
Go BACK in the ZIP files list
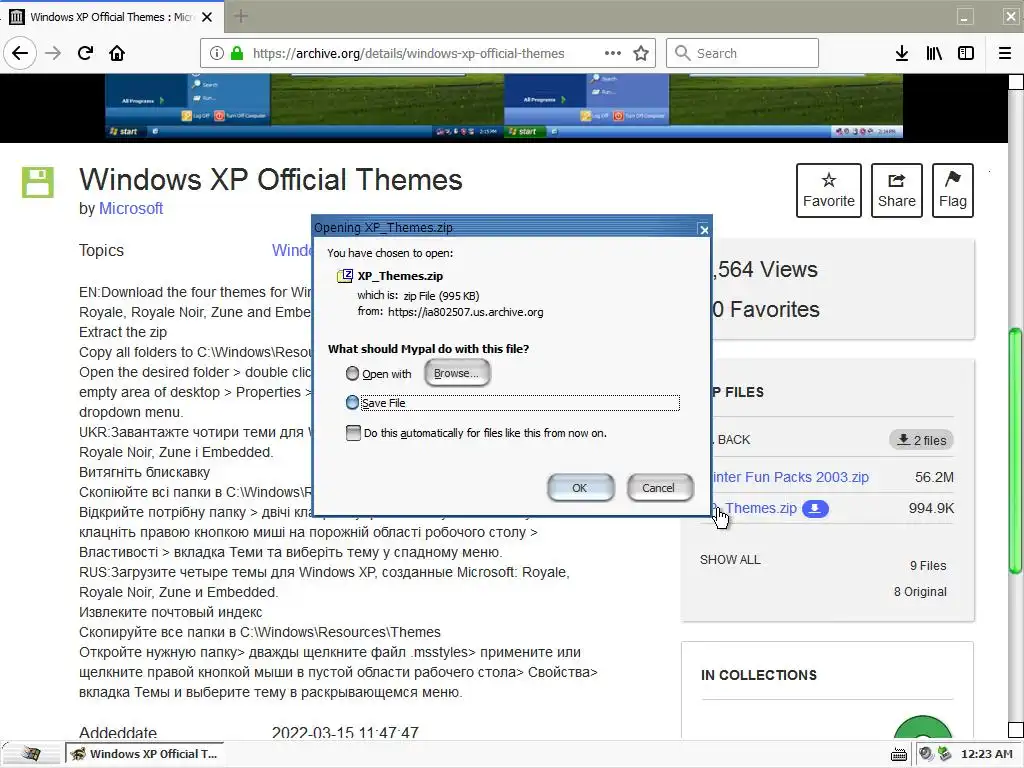click(733, 440)
